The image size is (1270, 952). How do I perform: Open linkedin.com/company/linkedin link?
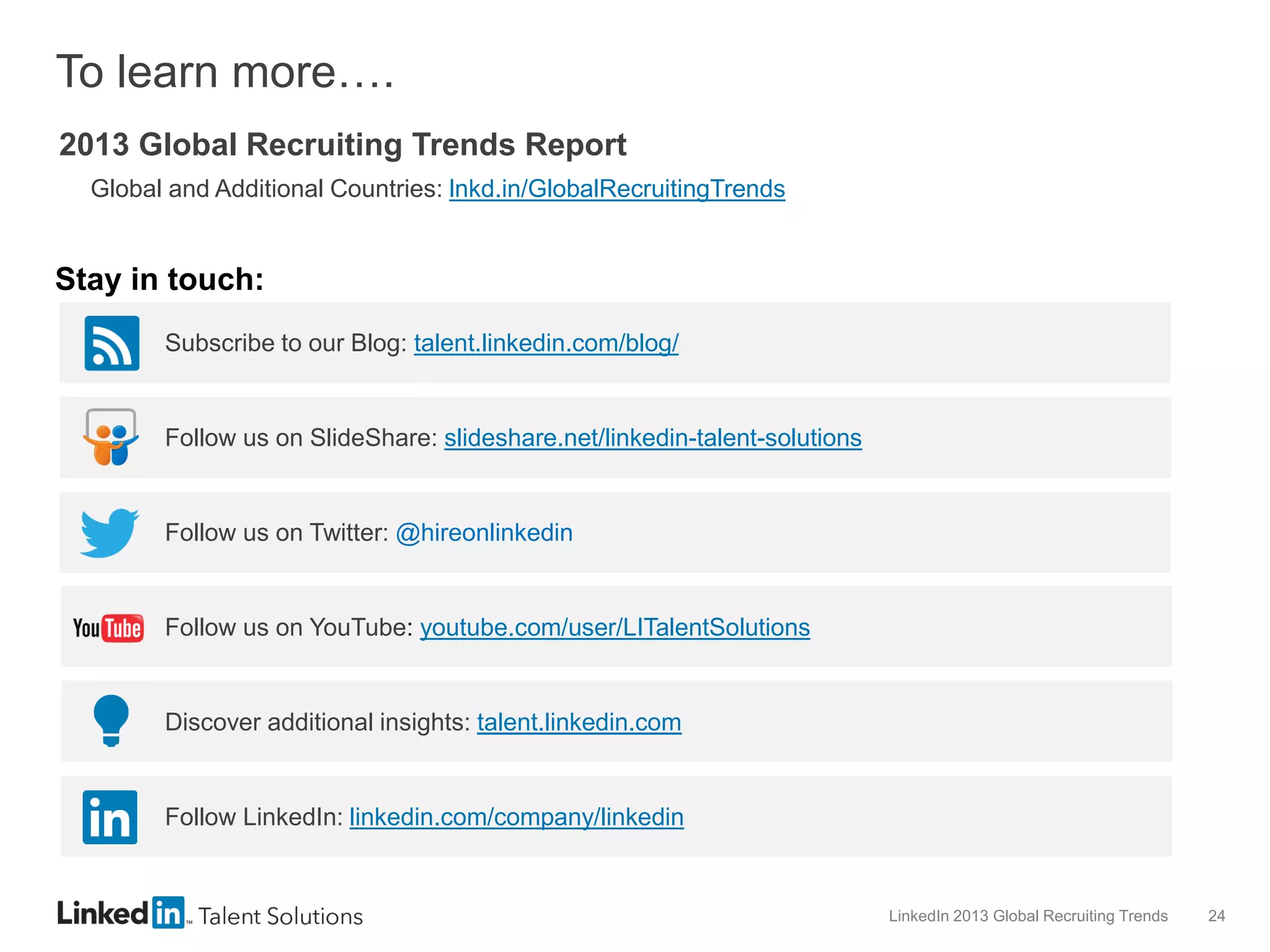[516, 818]
